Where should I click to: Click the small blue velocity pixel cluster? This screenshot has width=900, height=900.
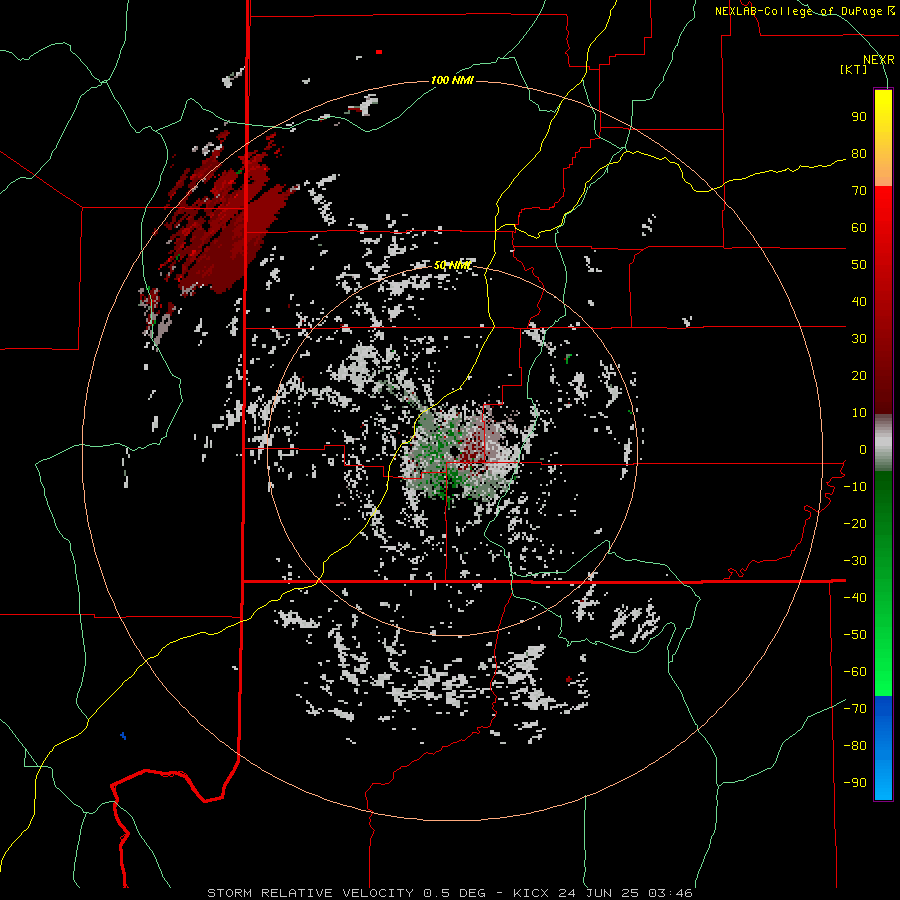coord(123,735)
